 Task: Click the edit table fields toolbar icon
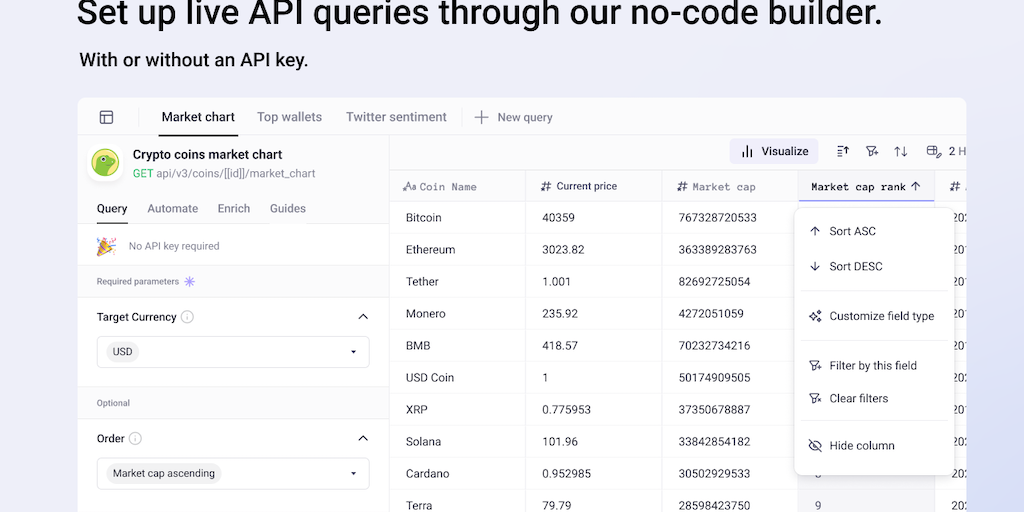(x=933, y=151)
